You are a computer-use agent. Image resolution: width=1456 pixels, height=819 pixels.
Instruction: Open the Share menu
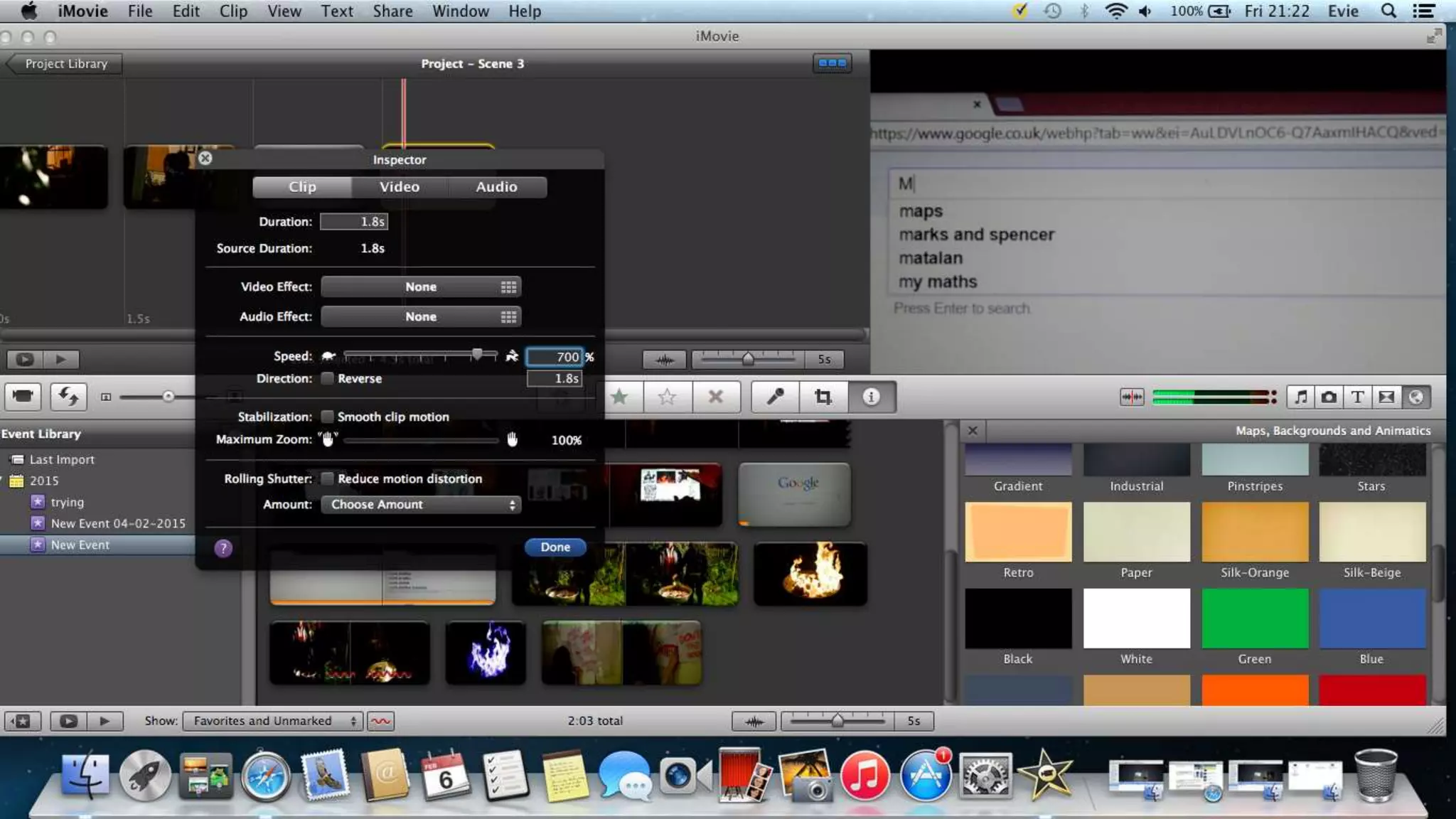coord(392,11)
